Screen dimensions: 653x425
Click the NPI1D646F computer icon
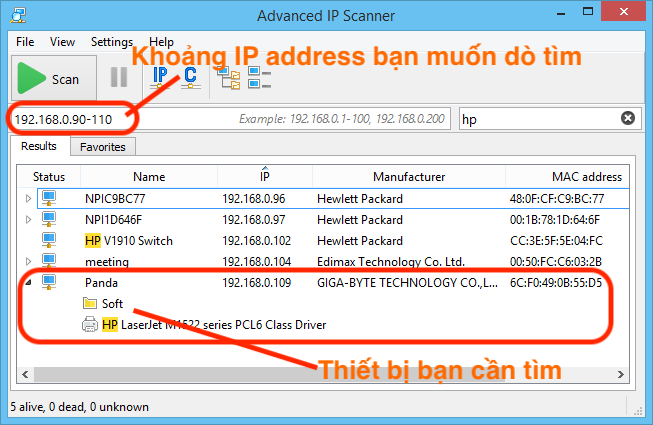pos(49,219)
